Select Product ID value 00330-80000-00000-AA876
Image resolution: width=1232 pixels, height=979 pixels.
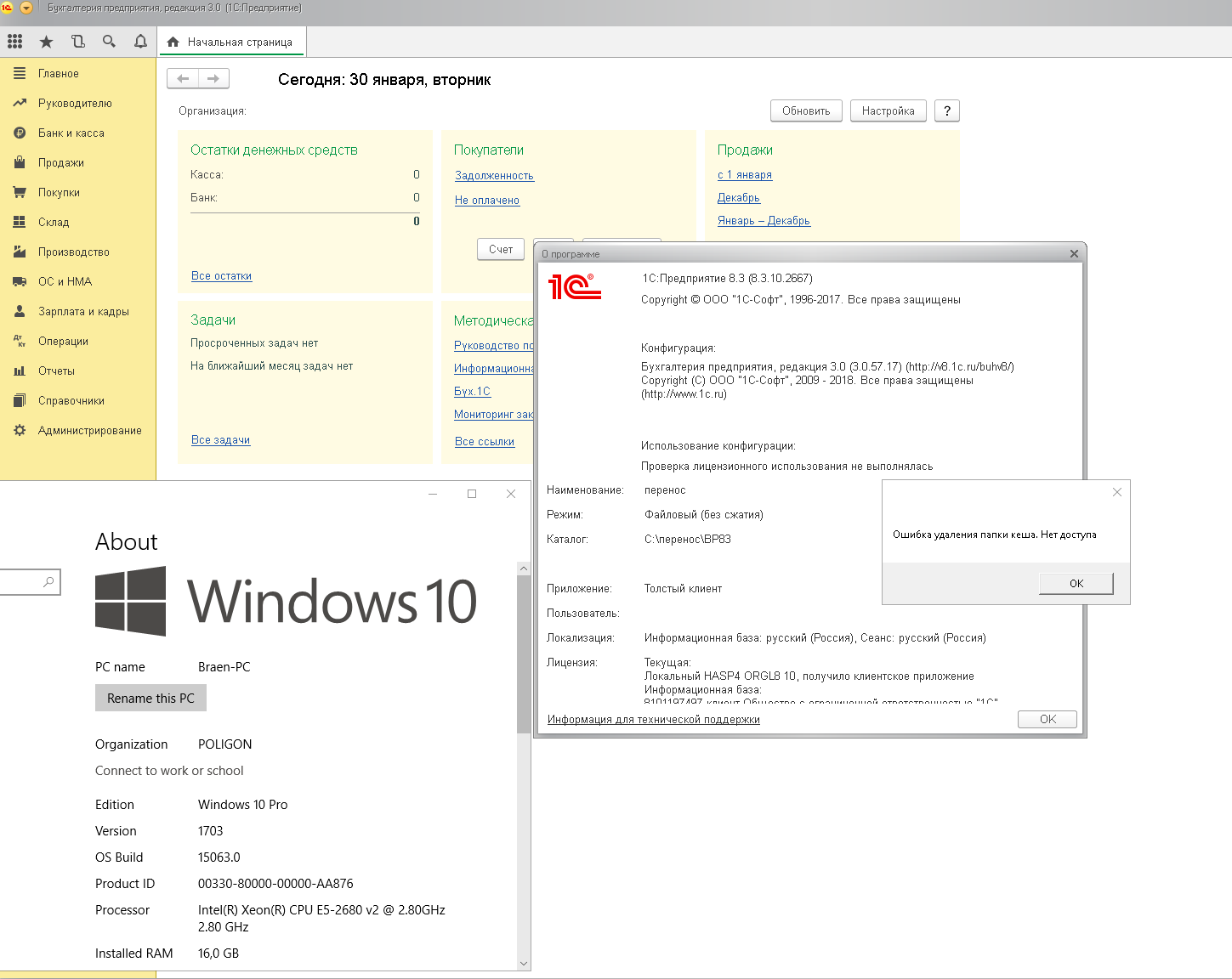click(x=275, y=884)
